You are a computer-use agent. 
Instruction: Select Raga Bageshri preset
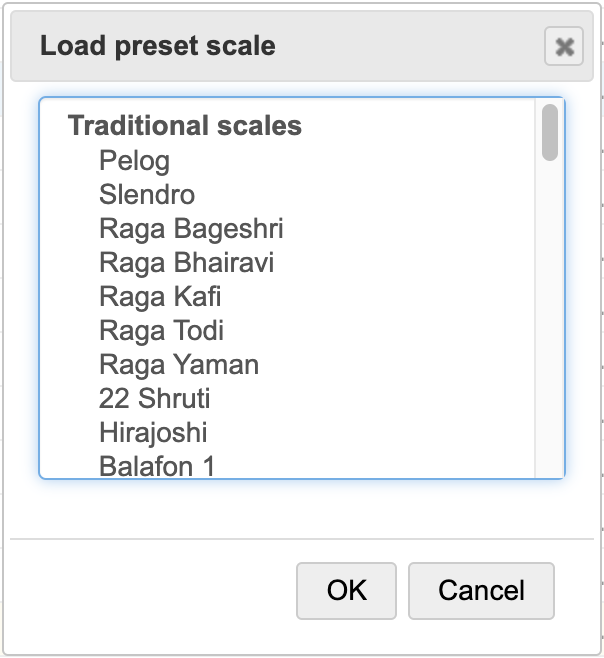(191, 229)
